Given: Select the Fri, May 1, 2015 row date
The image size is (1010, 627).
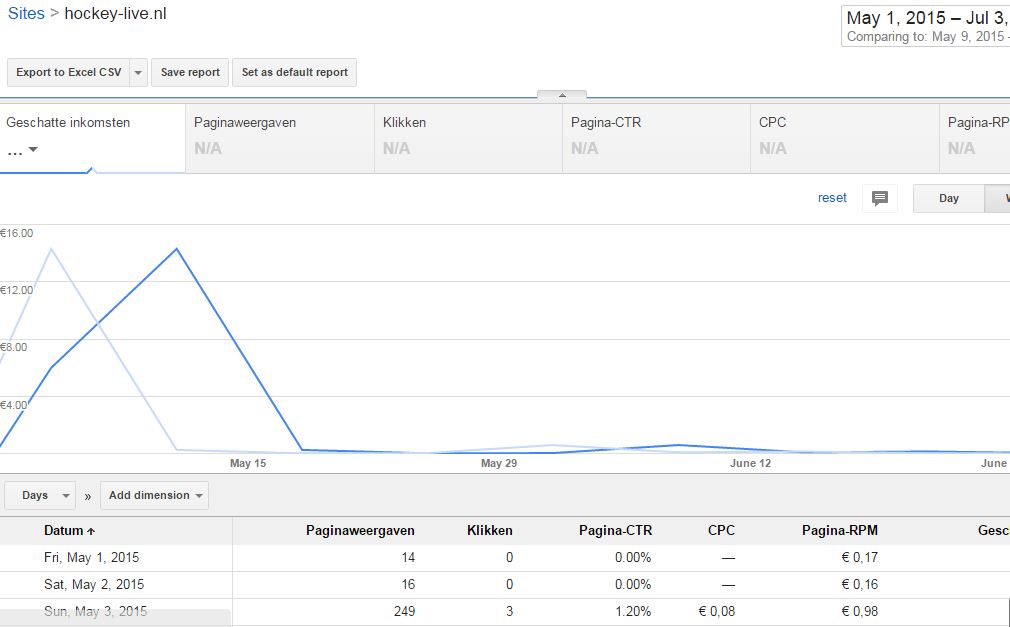Looking at the screenshot, I should (91, 557).
